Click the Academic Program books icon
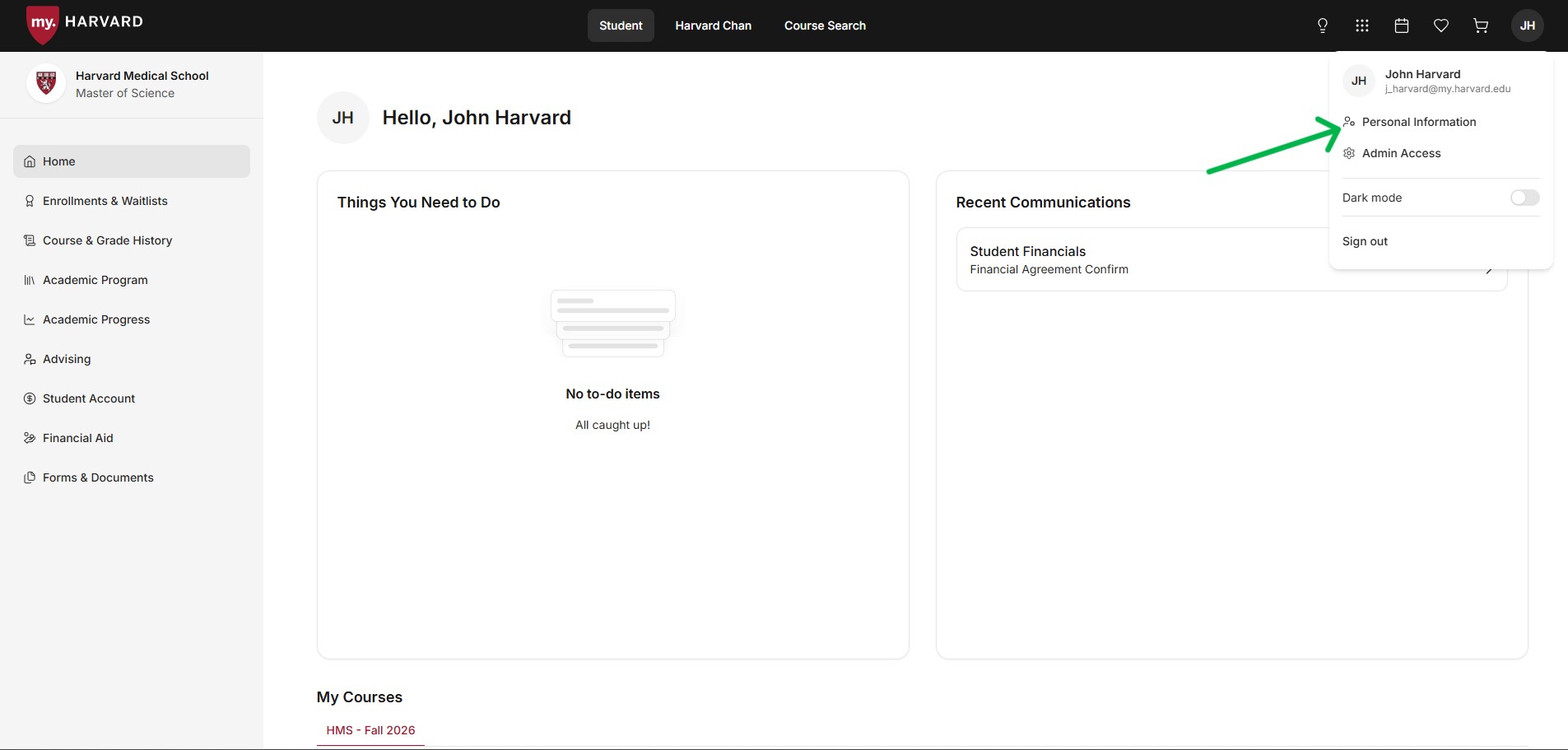The image size is (1568, 750). (30, 280)
